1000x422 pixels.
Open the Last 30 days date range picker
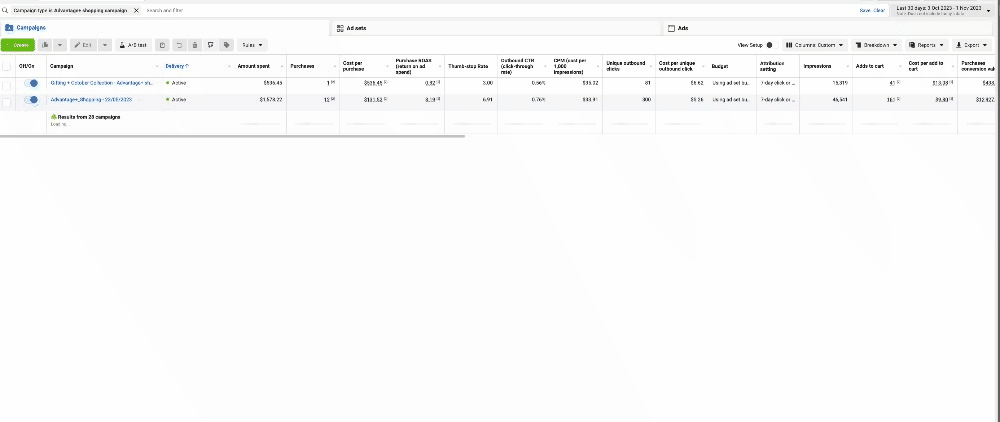coord(943,10)
